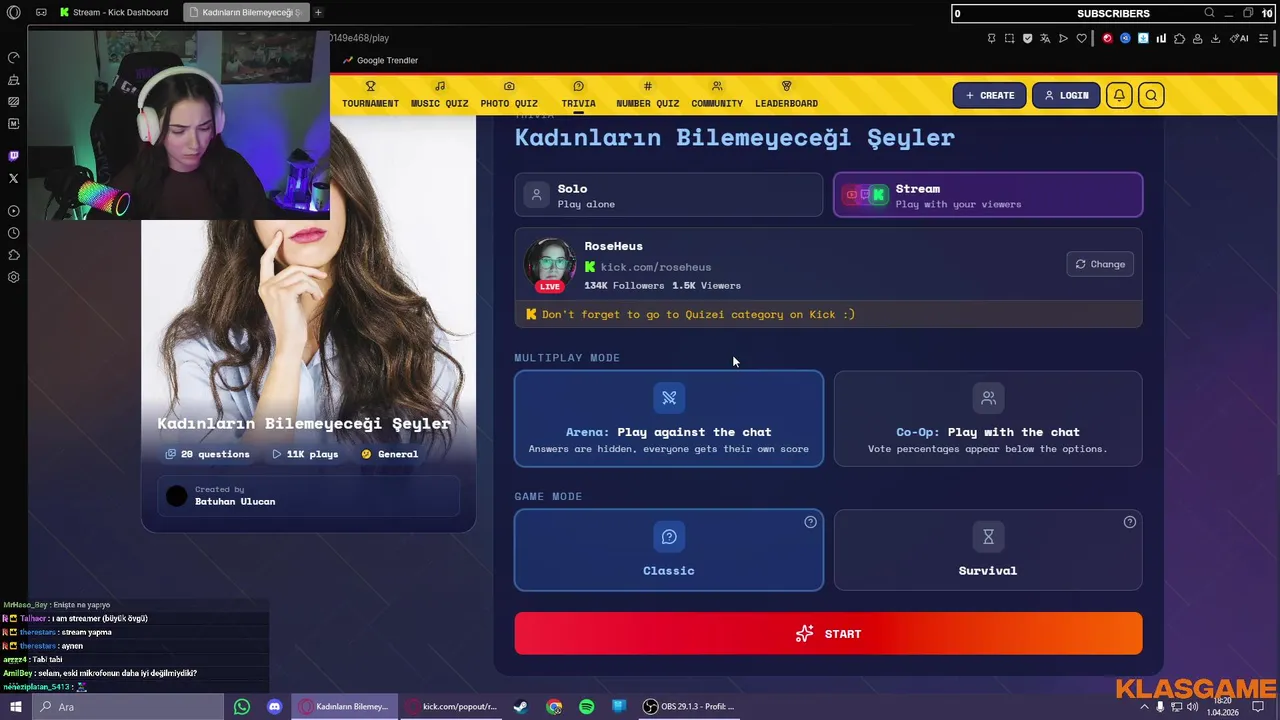Show help info for Classic mode
This screenshot has height=720, width=1280.
tap(810, 522)
